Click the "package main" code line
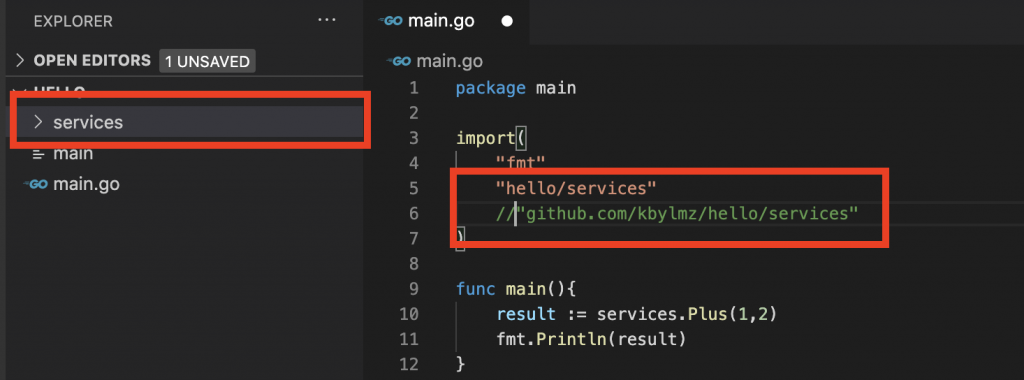The image size is (1024, 380). click(x=516, y=87)
